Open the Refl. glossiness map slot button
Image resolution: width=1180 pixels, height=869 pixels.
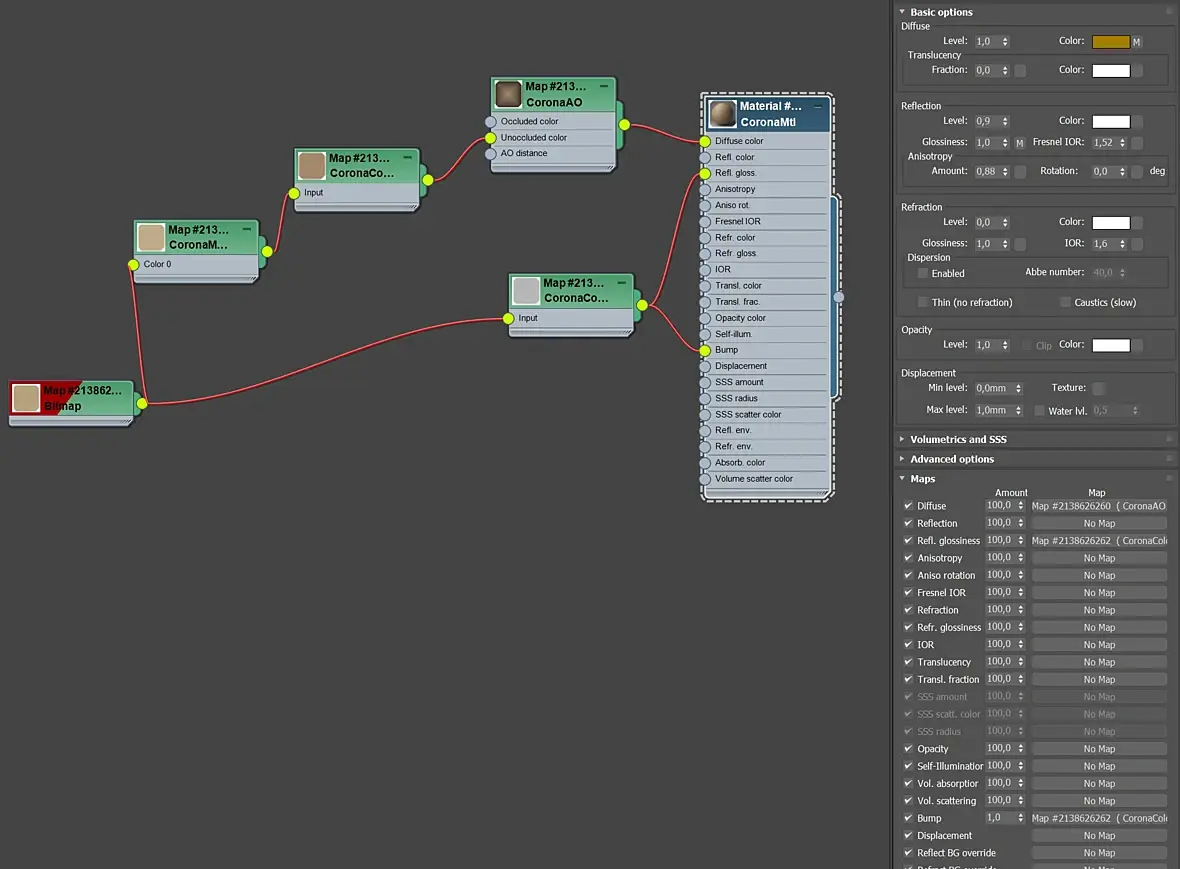[1099, 541]
